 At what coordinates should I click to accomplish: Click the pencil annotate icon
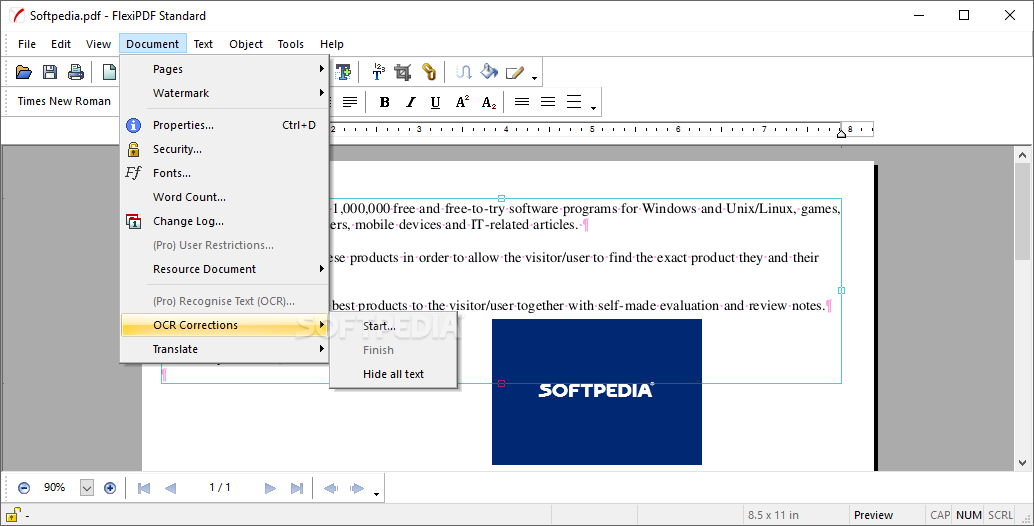(x=514, y=72)
